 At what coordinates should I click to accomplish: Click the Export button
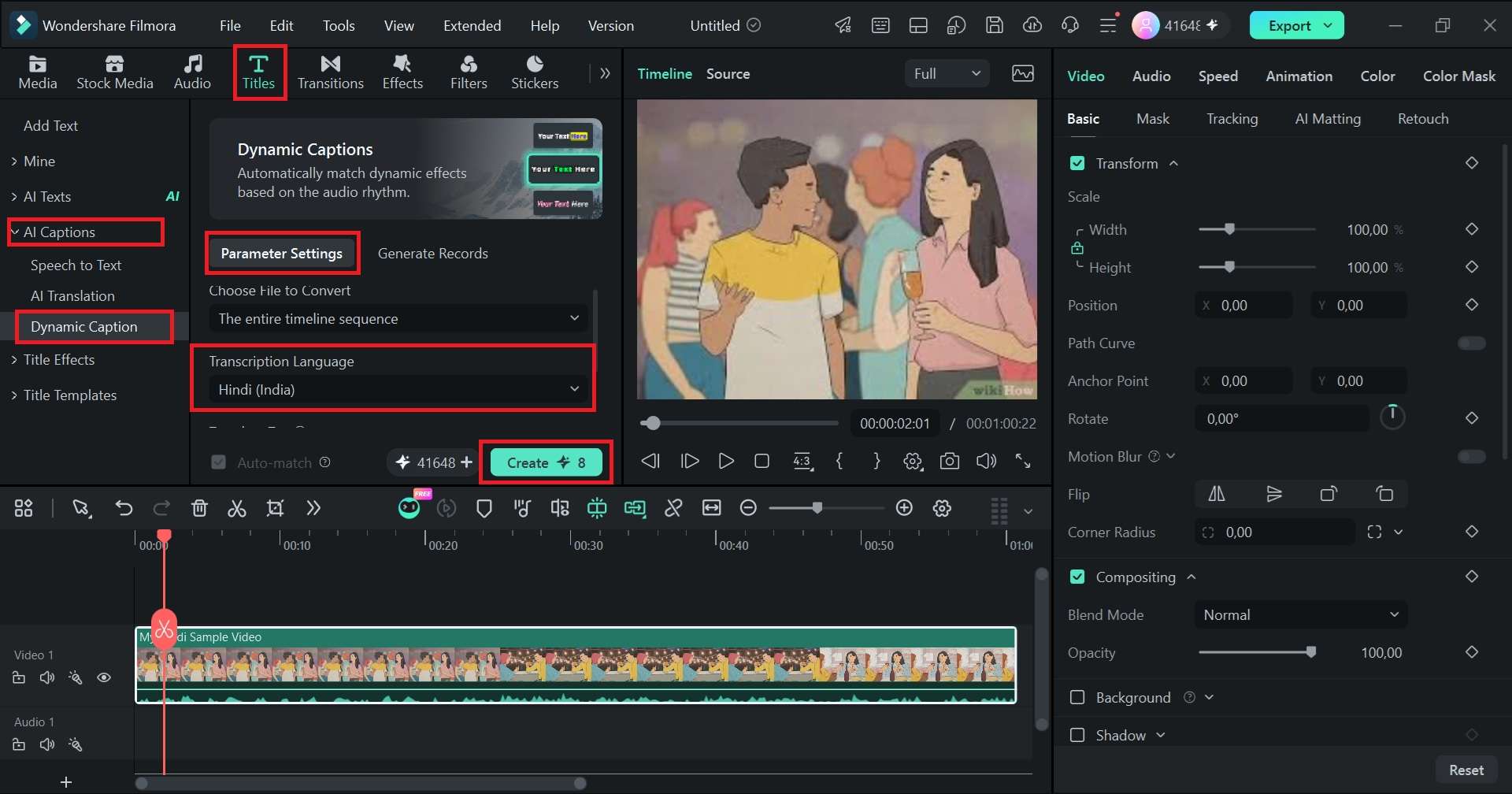[x=1296, y=25]
